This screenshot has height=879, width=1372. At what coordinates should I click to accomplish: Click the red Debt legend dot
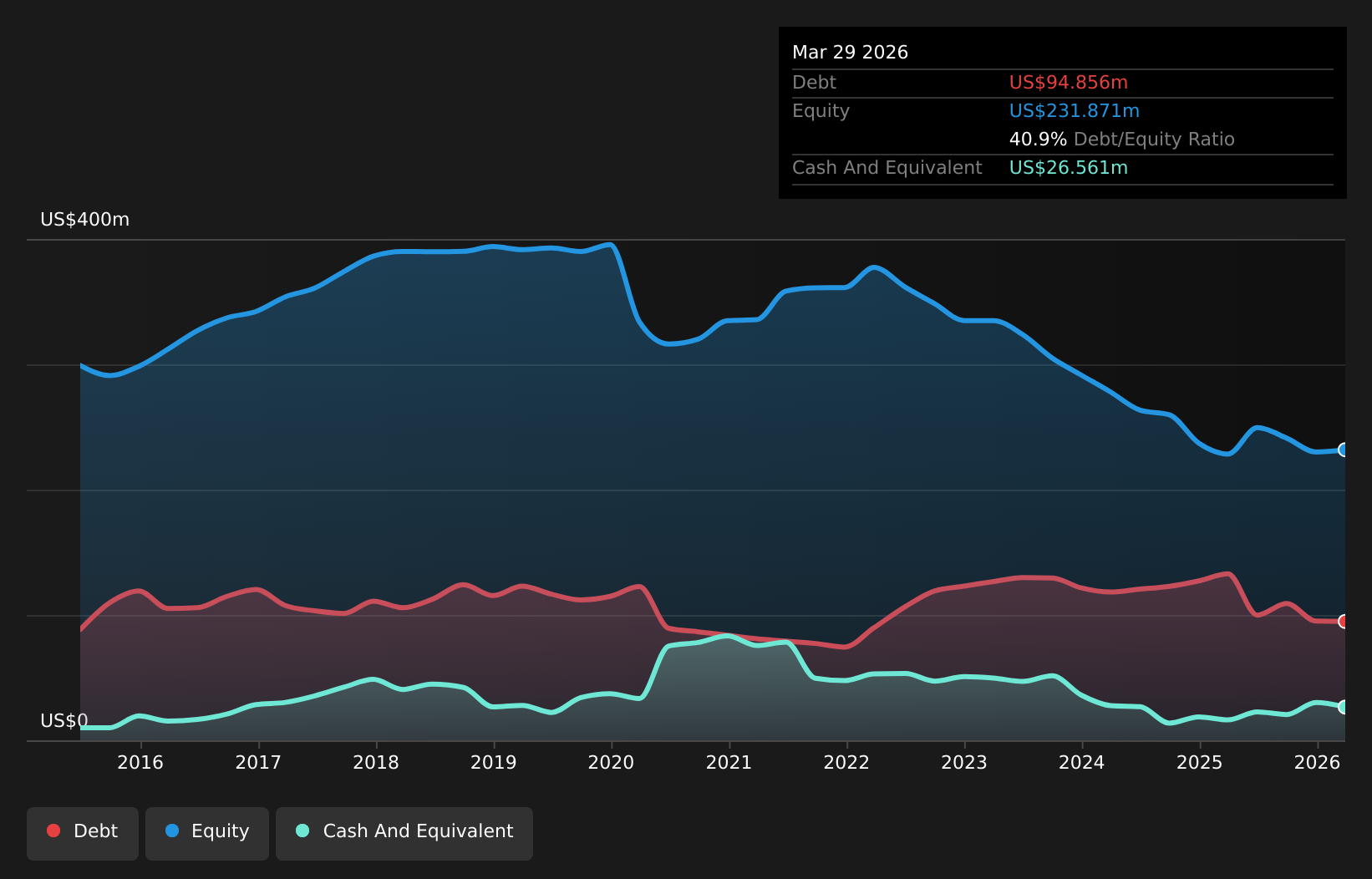[53, 831]
